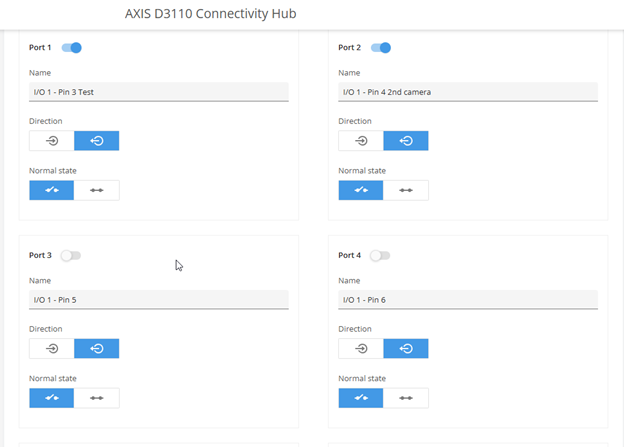The width and height of the screenshot is (624, 447).
Task: Choose closed circuit normal state for Port 3
Action: coord(97,398)
